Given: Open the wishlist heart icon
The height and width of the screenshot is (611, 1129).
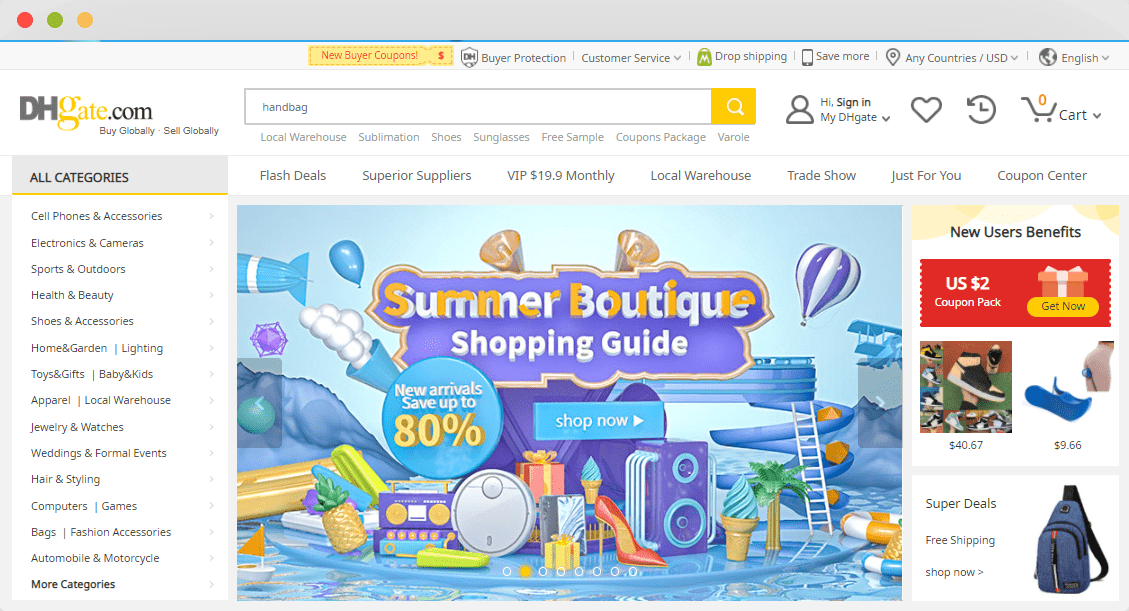Looking at the screenshot, I should (926, 109).
